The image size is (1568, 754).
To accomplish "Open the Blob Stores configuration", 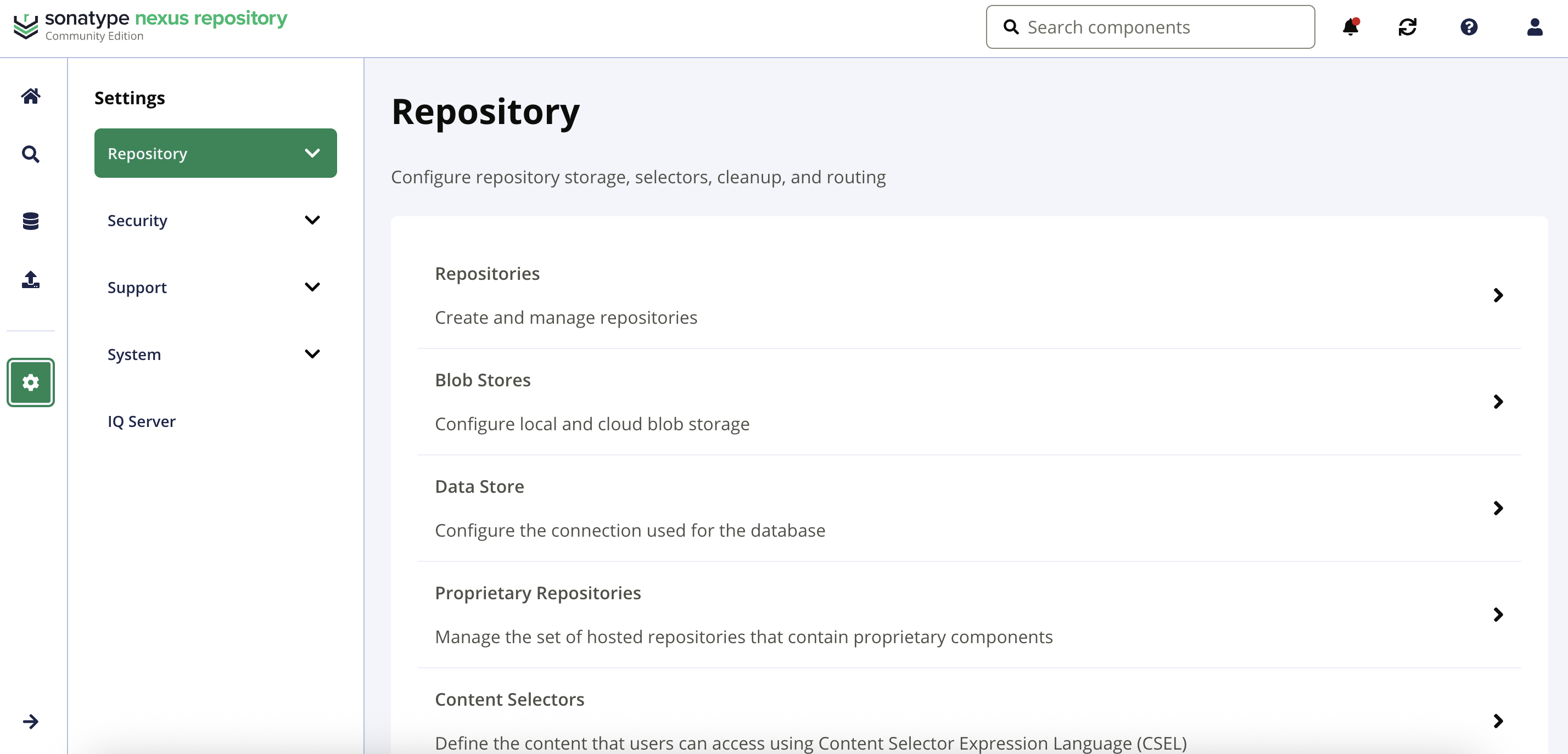I will 969,402.
